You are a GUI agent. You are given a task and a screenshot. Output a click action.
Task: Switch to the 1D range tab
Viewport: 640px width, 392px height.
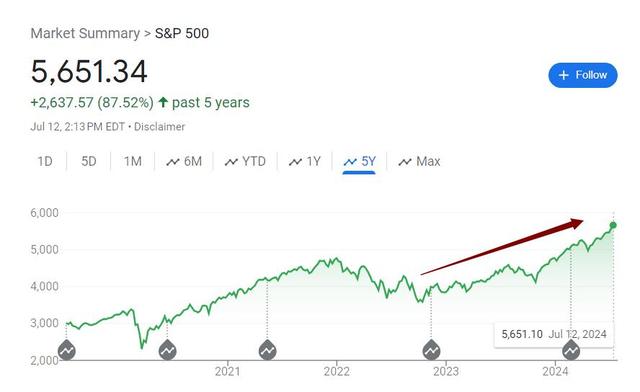(45, 162)
